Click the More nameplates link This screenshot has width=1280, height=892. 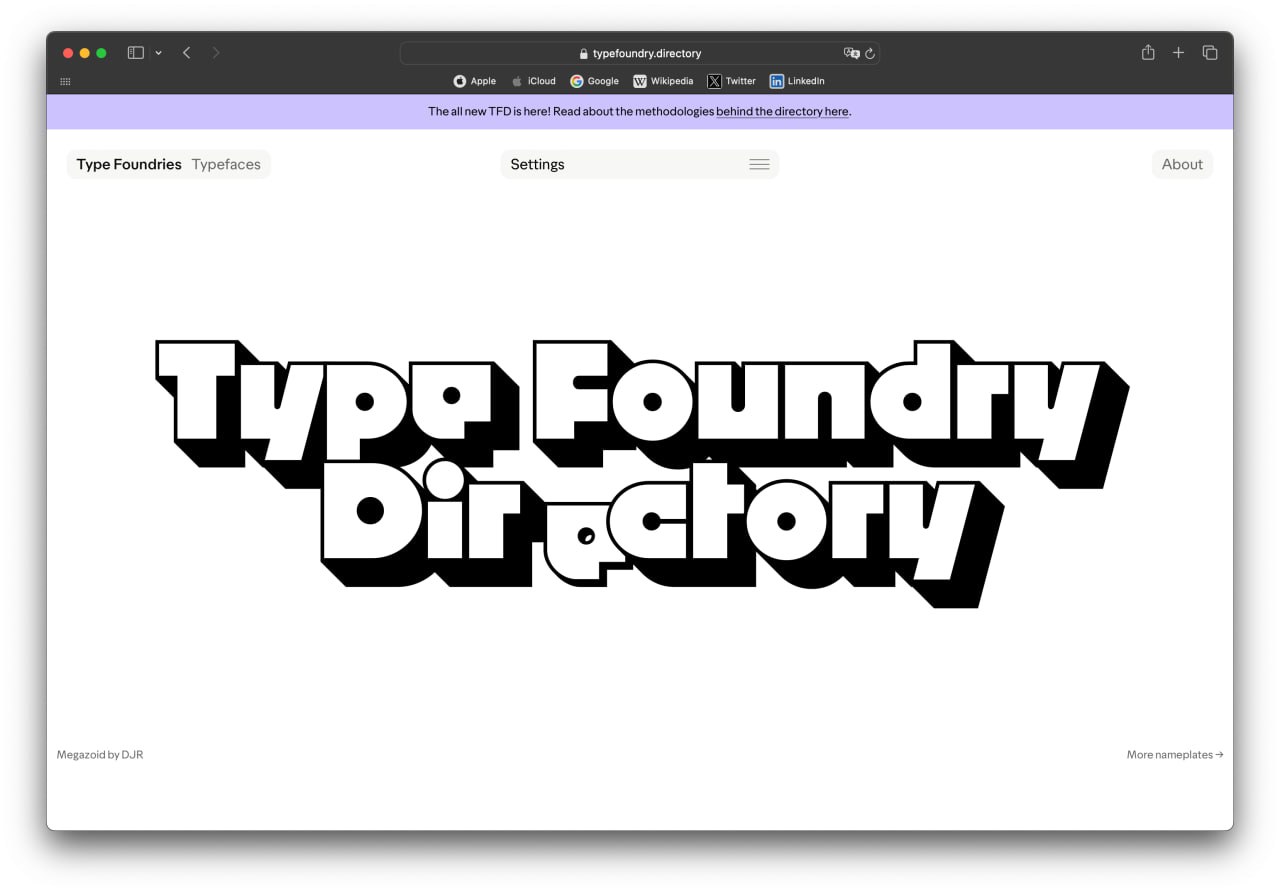coord(1174,755)
